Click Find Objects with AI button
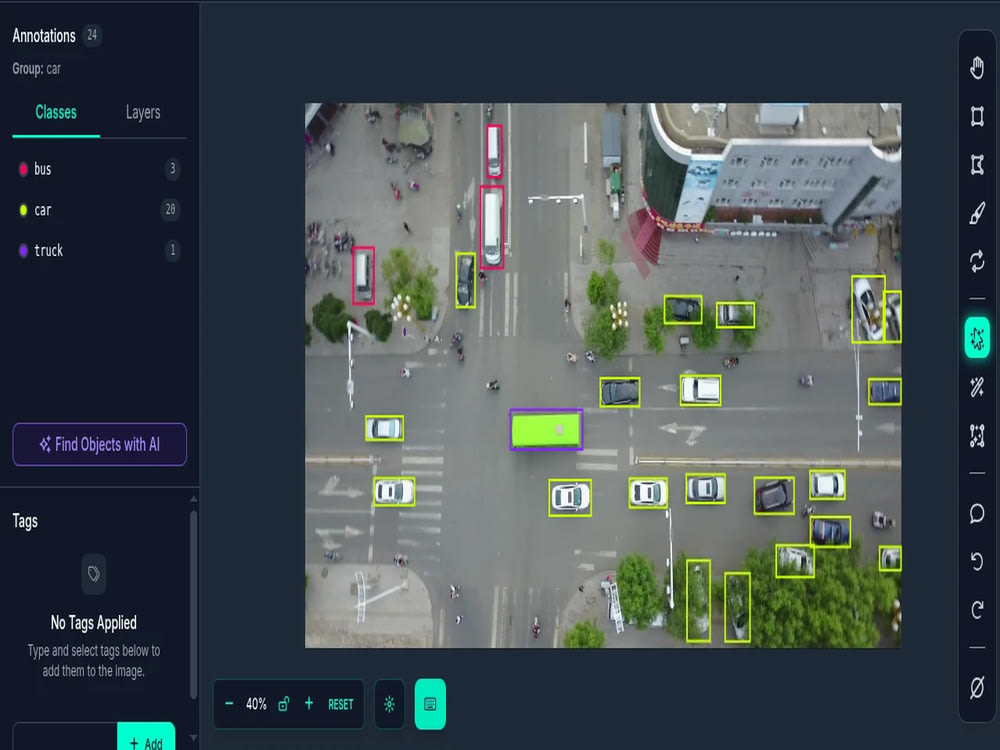Screen dimensions: 1000x750 (99, 445)
